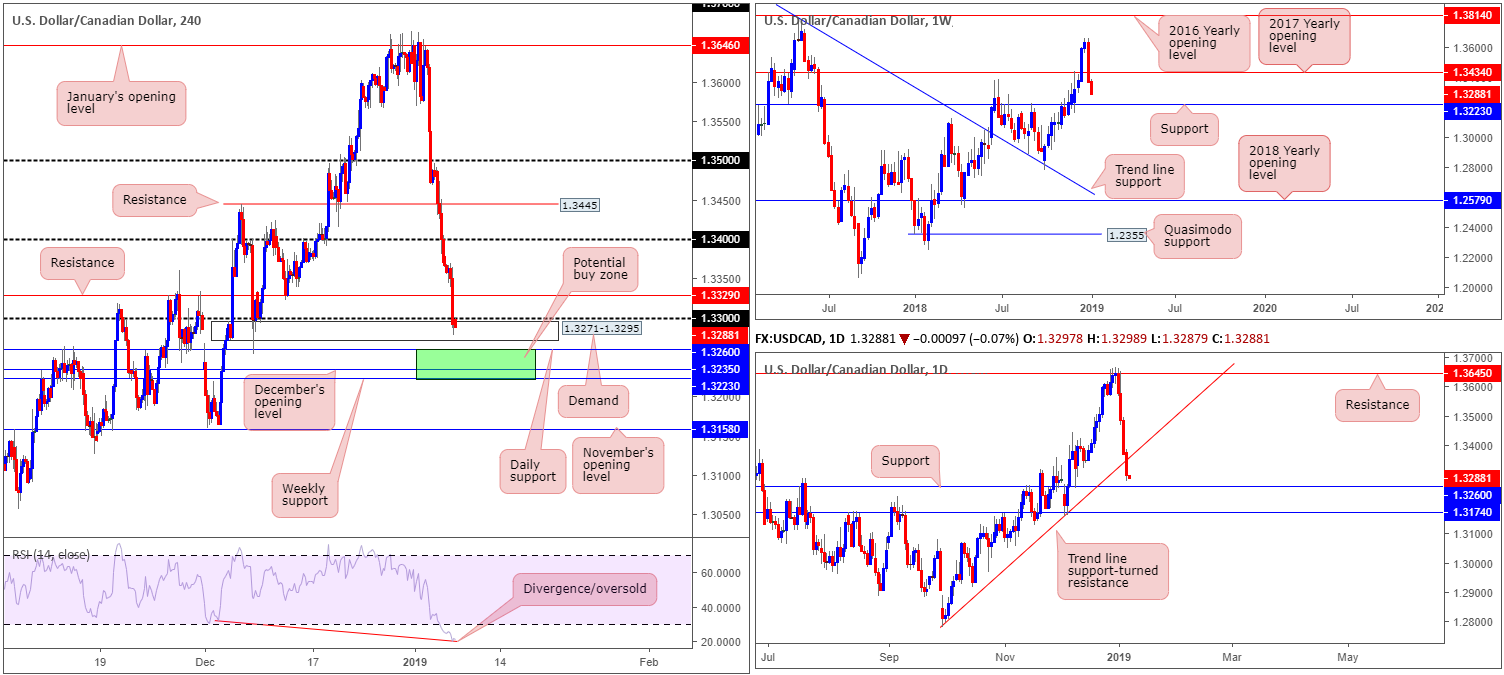The height and width of the screenshot is (675, 1504).
Task: Click the "Sep" date label on daily chart
Action: 890,657
